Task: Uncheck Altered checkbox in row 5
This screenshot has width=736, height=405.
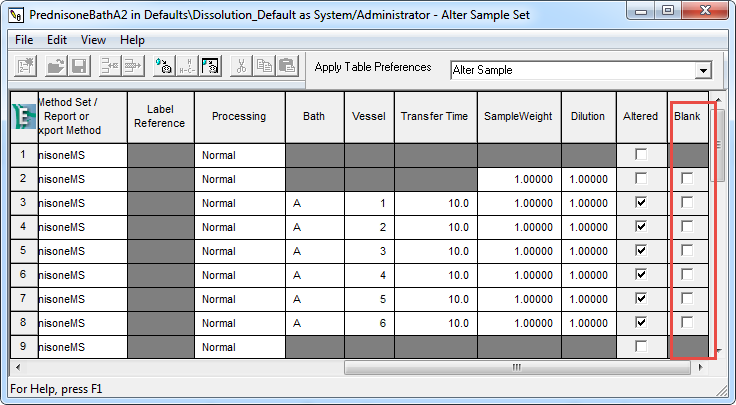Action: pyautogui.click(x=641, y=250)
